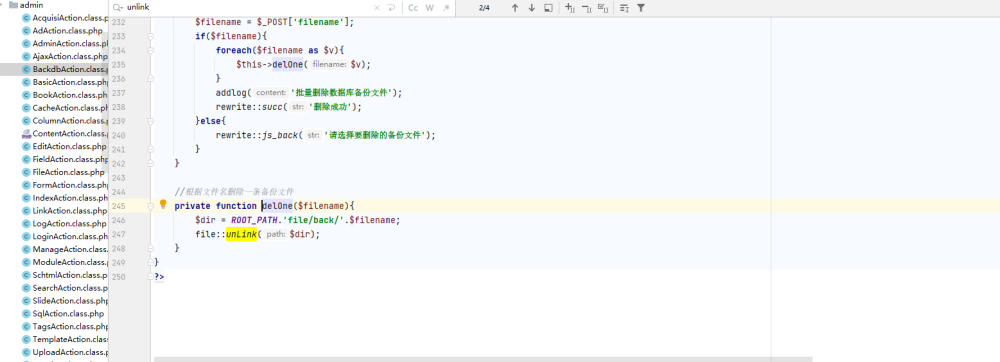Go to next search occurrence arrow
This screenshot has width=1000, height=362.
(531, 8)
